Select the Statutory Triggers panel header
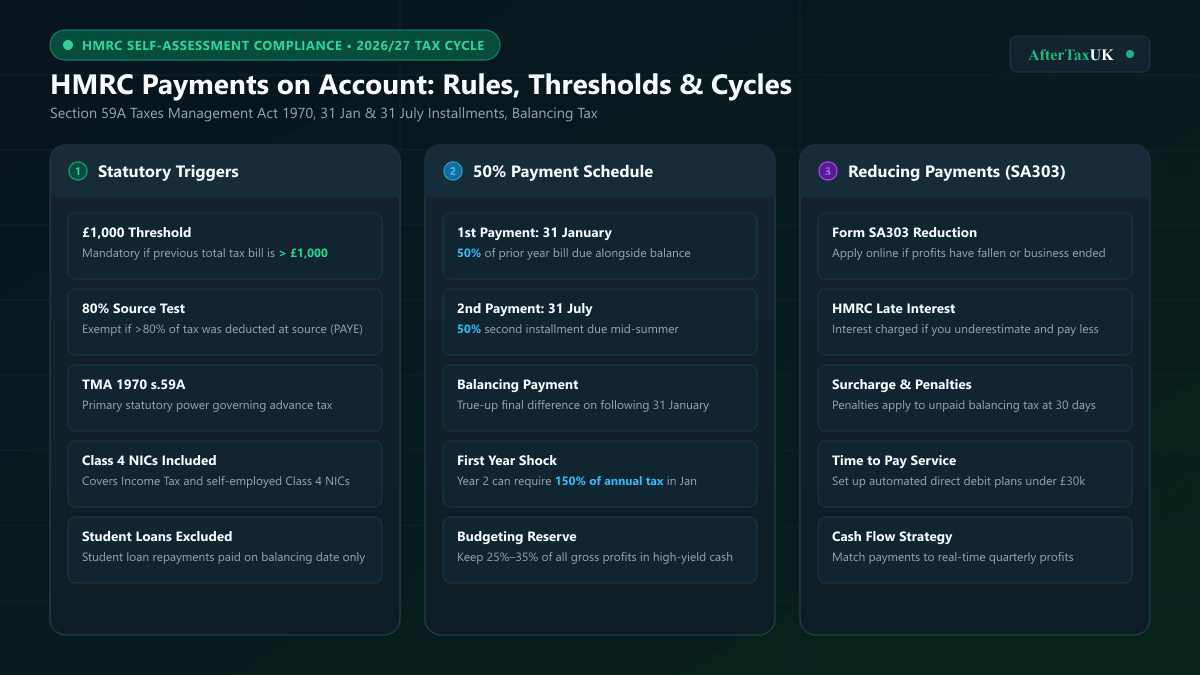Screen dimensions: 1200x675 [x=225, y=171]
